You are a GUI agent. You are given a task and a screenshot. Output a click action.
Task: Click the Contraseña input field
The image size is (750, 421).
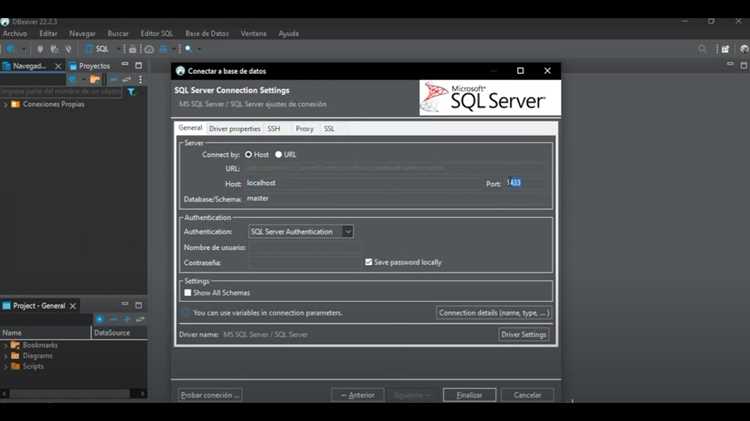coord(304,262)
